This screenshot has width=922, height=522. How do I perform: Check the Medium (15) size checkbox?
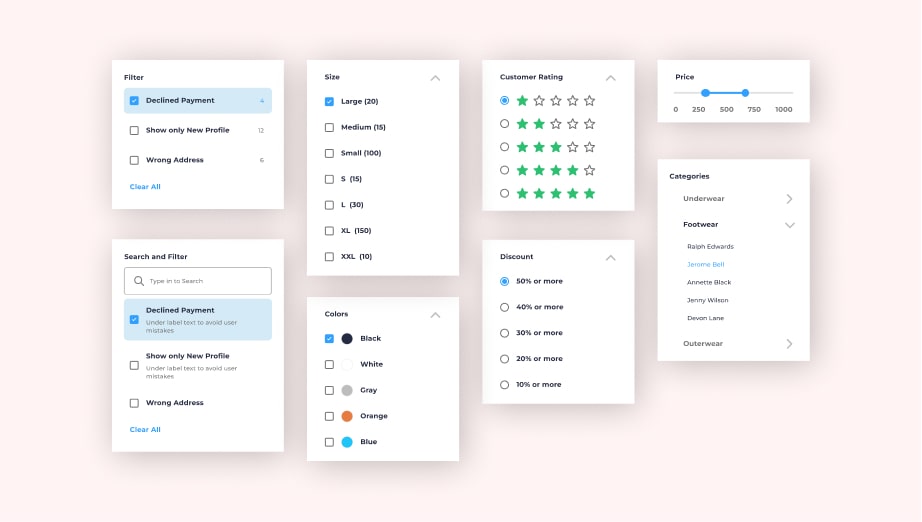329,128
